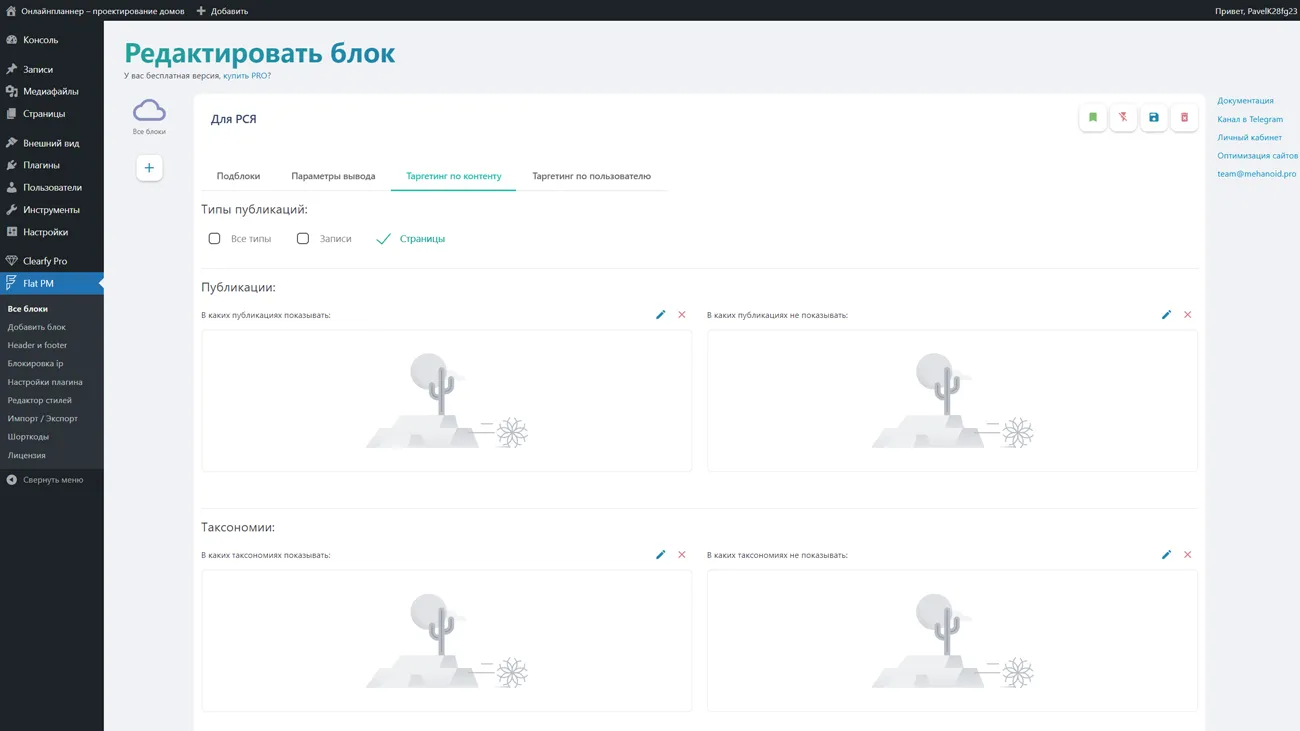Edit the 'В каких таксономиях не показывать' list
The image size is (1300, 731).
coord(1166,555)
